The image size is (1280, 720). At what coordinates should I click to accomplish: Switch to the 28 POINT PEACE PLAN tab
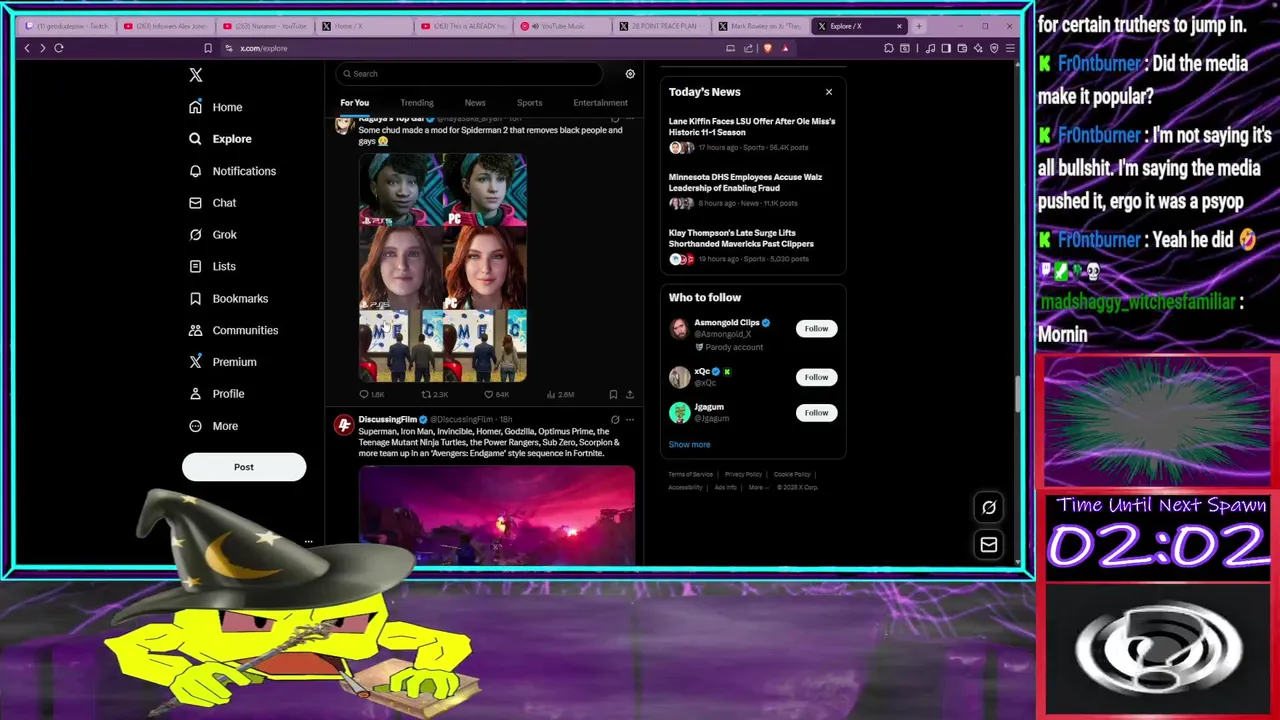pyautogui.click(x=660, y=26)
